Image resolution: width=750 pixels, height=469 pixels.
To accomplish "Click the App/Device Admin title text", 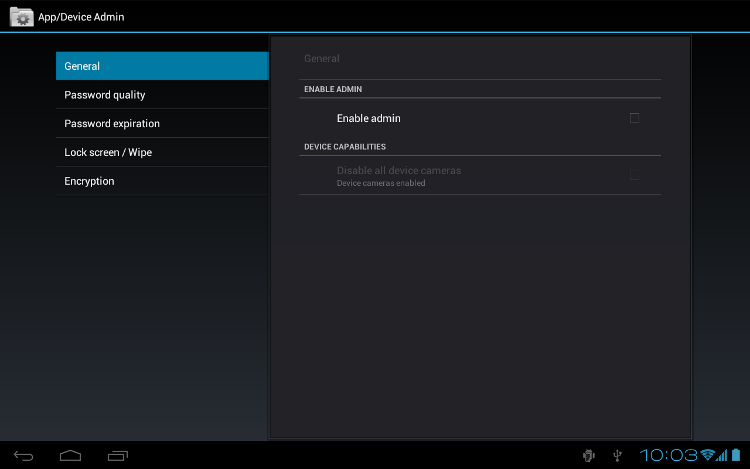I will click(x=81, y=17).
